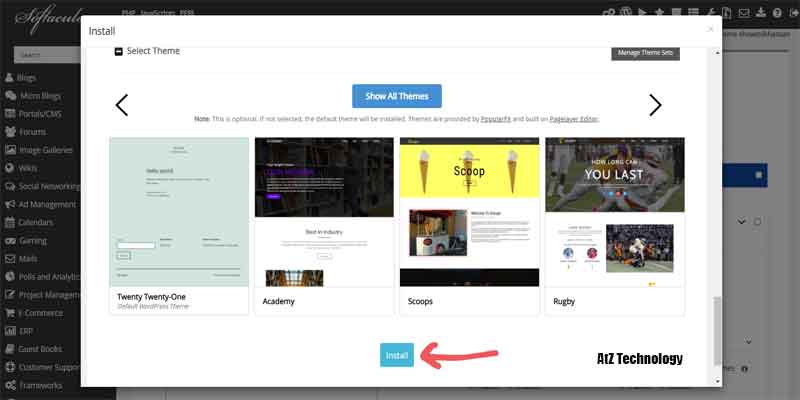Open the Image Galleries picture icon
The image size is (800, 400).
(10, 150)
